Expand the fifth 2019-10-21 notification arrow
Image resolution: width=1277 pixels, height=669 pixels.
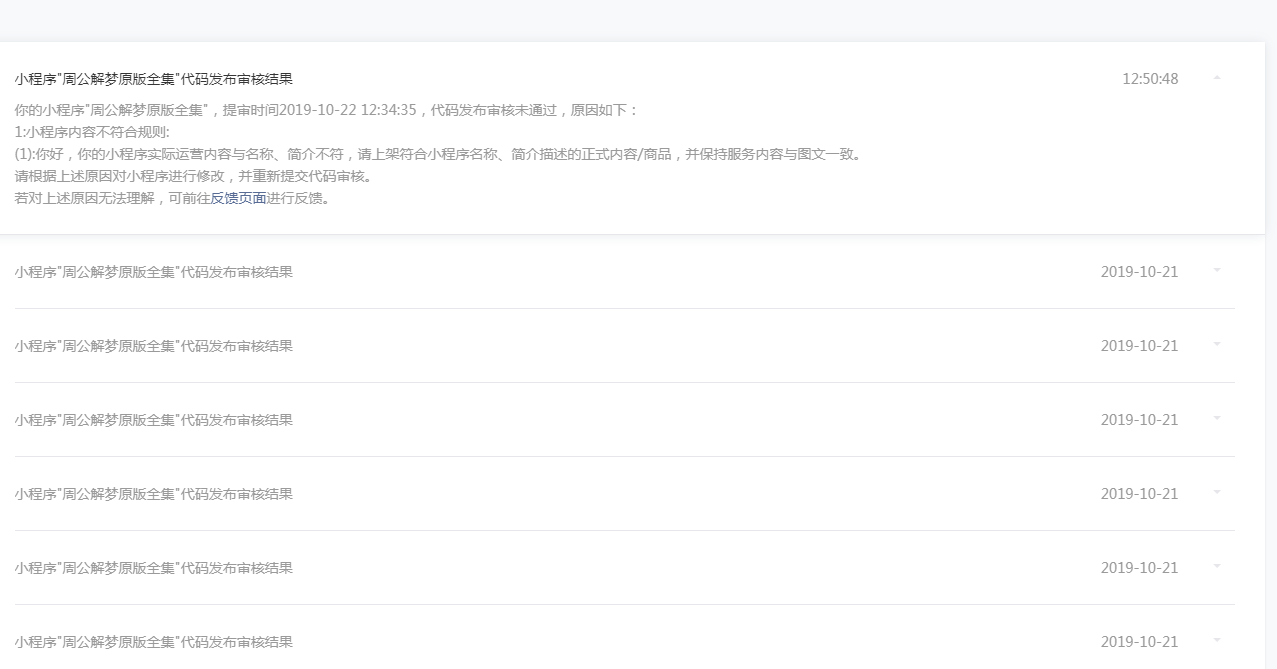1217,566
